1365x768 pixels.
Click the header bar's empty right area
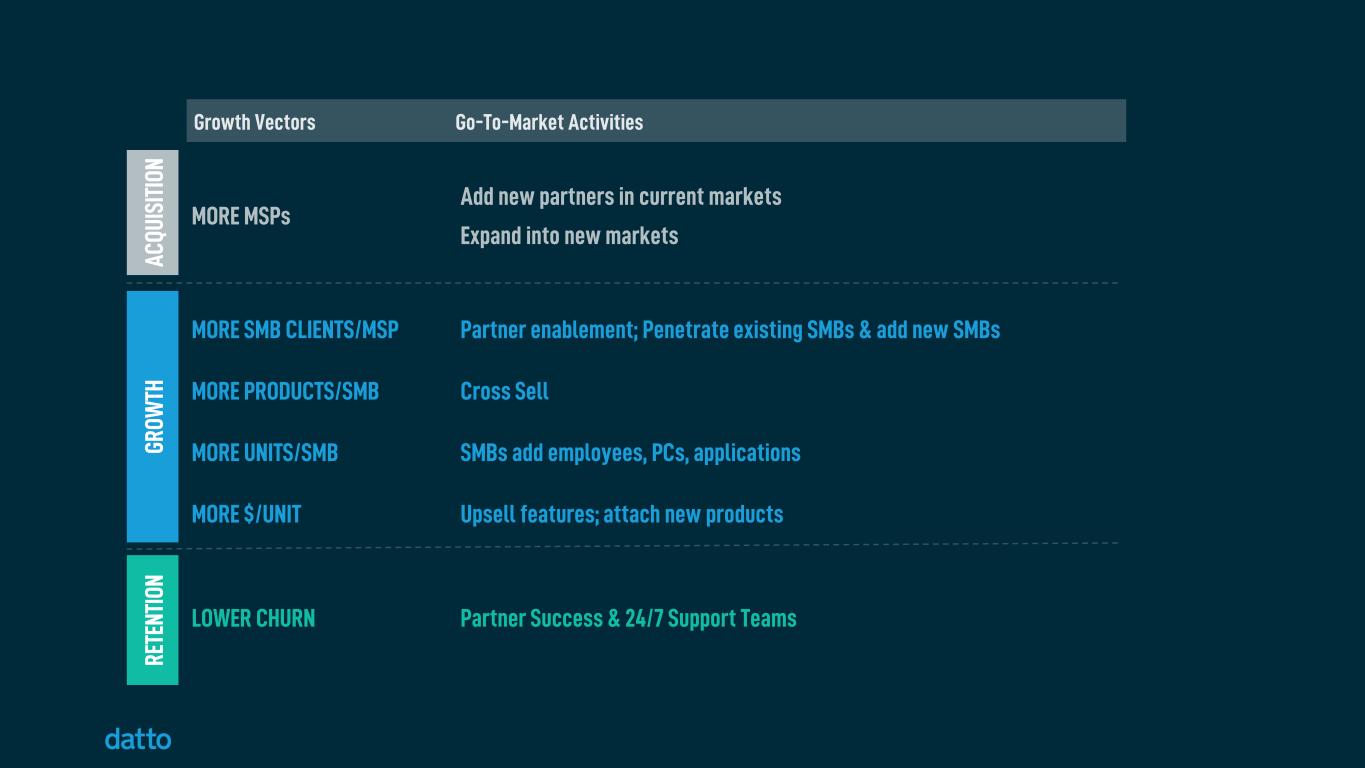click(x=900, y=122)
